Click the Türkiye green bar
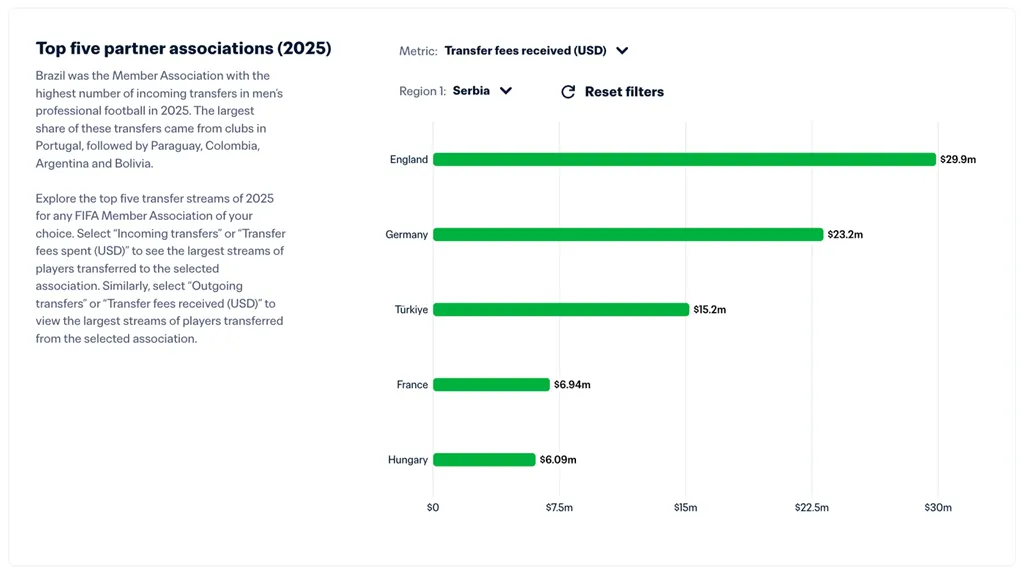Screen dimensions: 1024x573 (x=561, y=310)
